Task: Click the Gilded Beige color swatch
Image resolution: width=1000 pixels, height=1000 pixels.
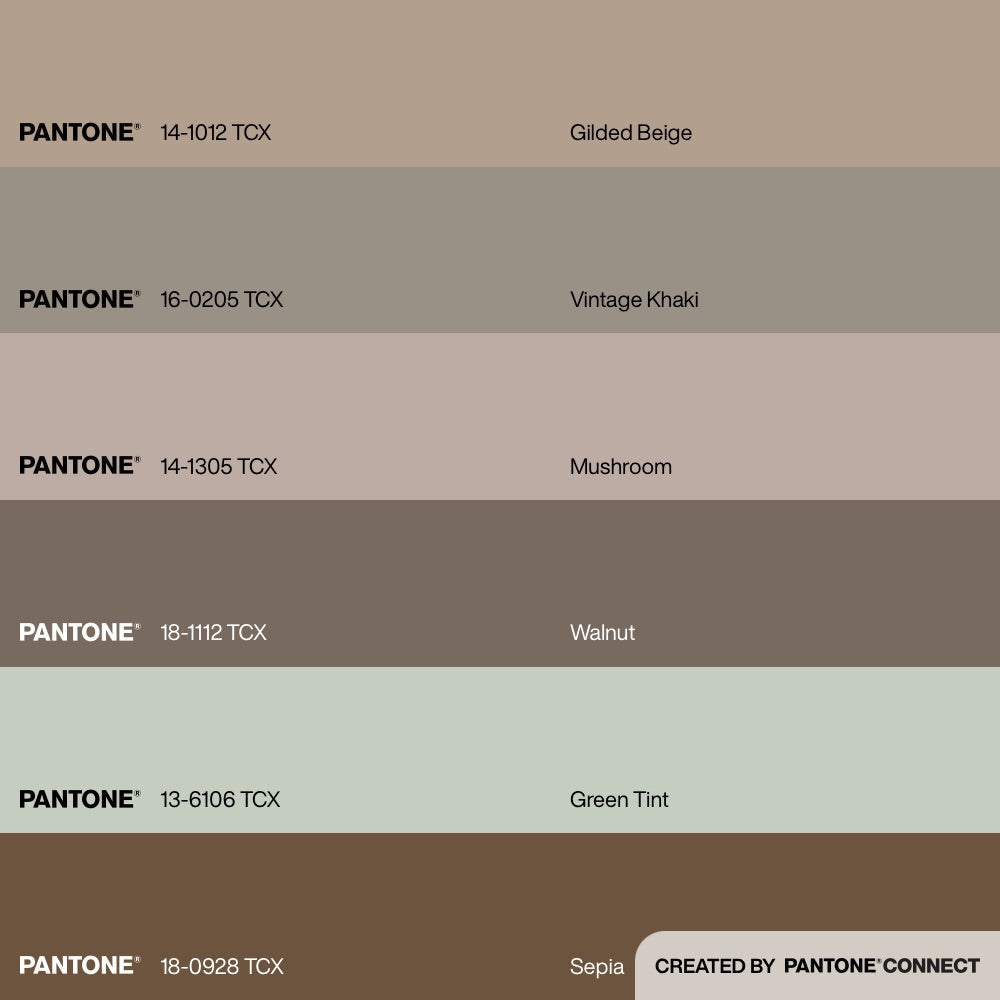Action: coord(500,60)
